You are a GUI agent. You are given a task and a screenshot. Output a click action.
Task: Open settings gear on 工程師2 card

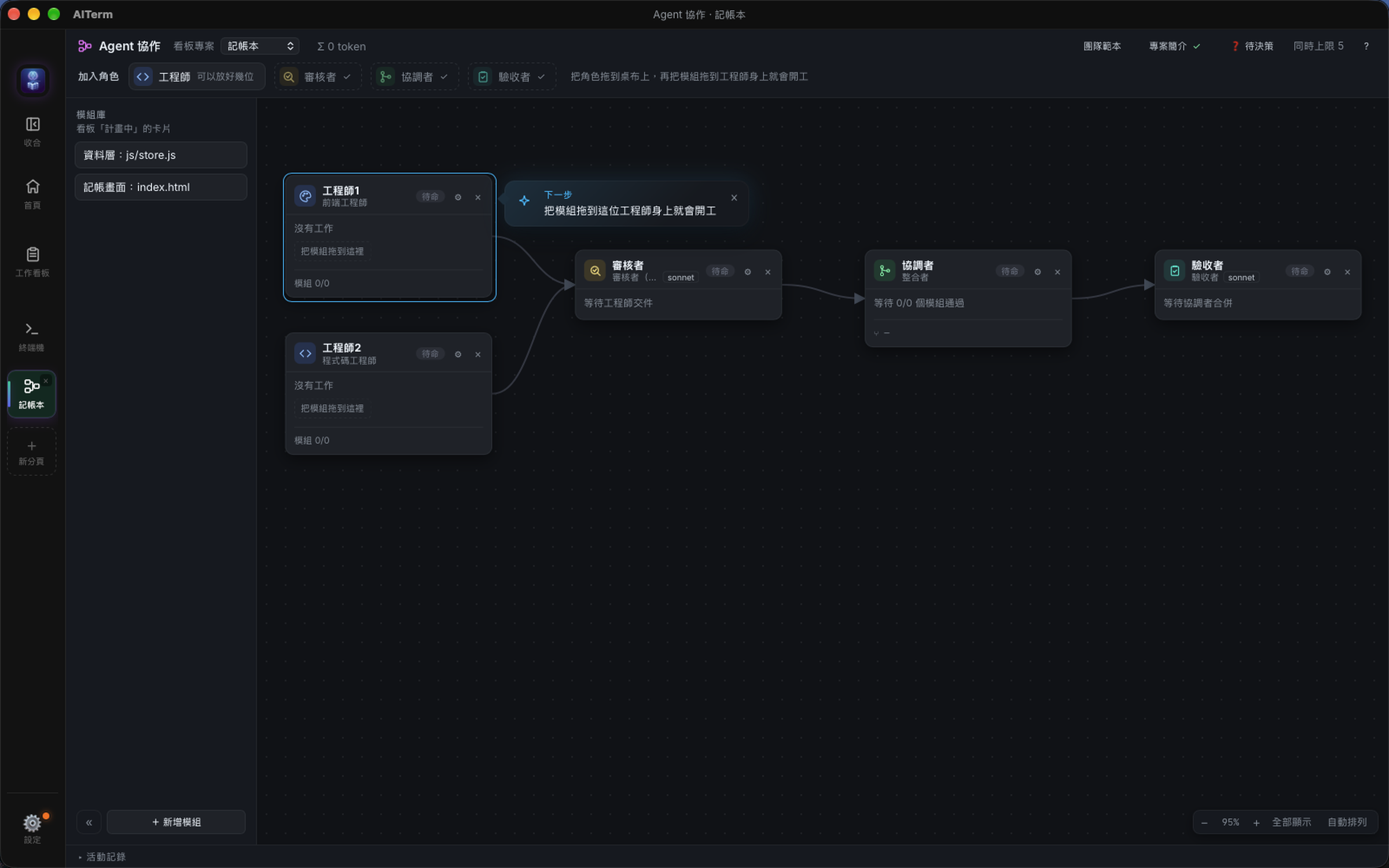point(458,354)
